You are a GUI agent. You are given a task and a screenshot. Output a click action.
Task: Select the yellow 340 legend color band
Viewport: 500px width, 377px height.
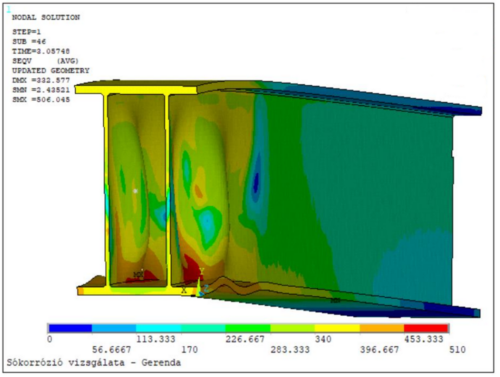tap(337, 328)
